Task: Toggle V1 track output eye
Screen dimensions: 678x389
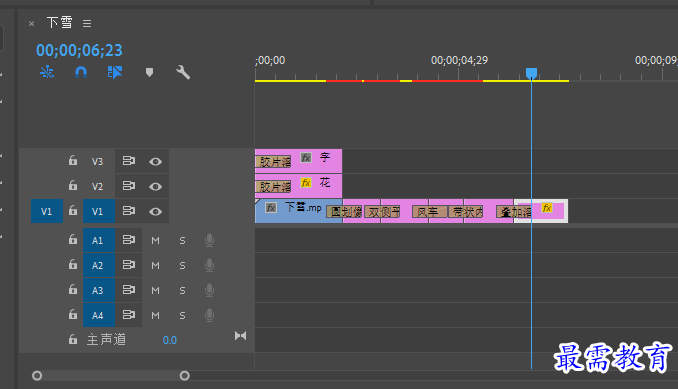Action: (155, 211)
